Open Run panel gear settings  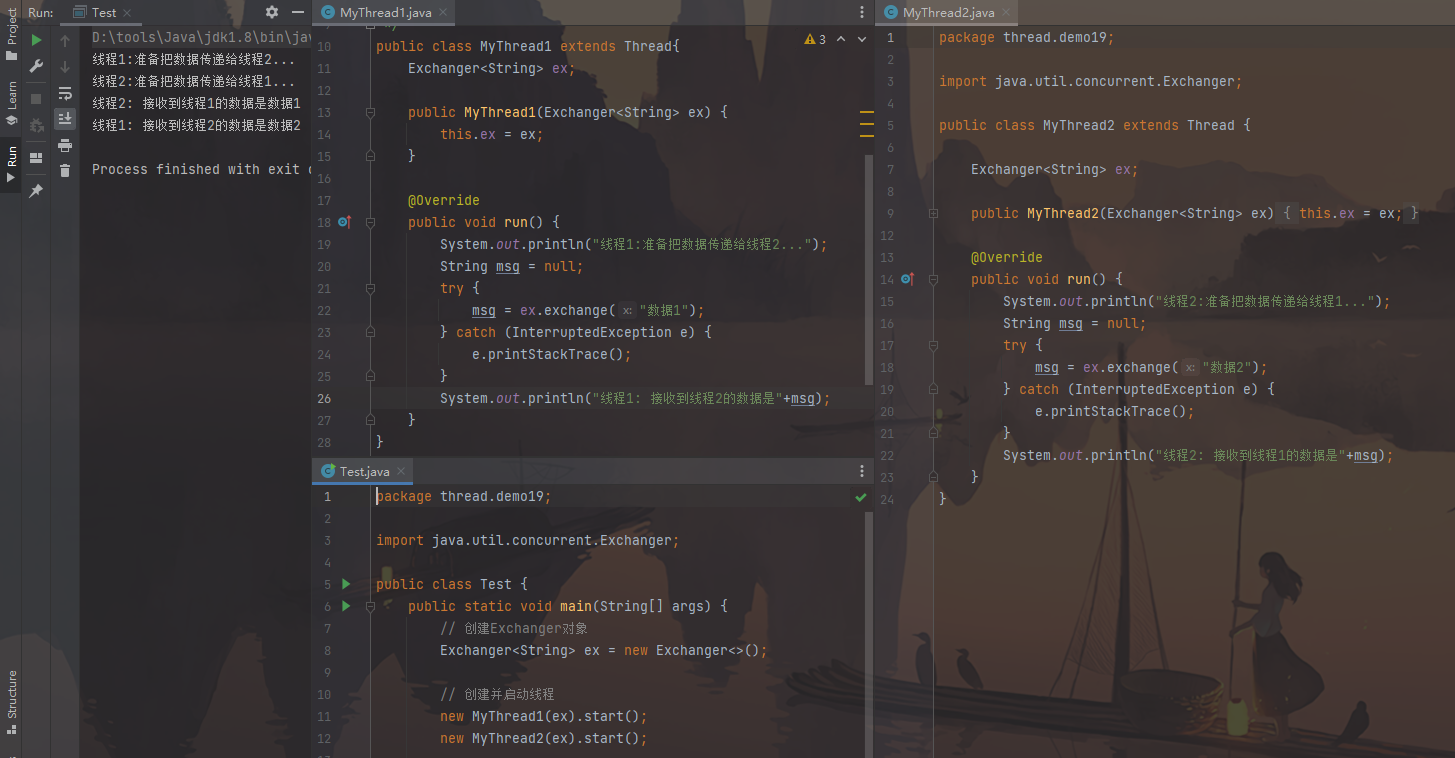272,13
